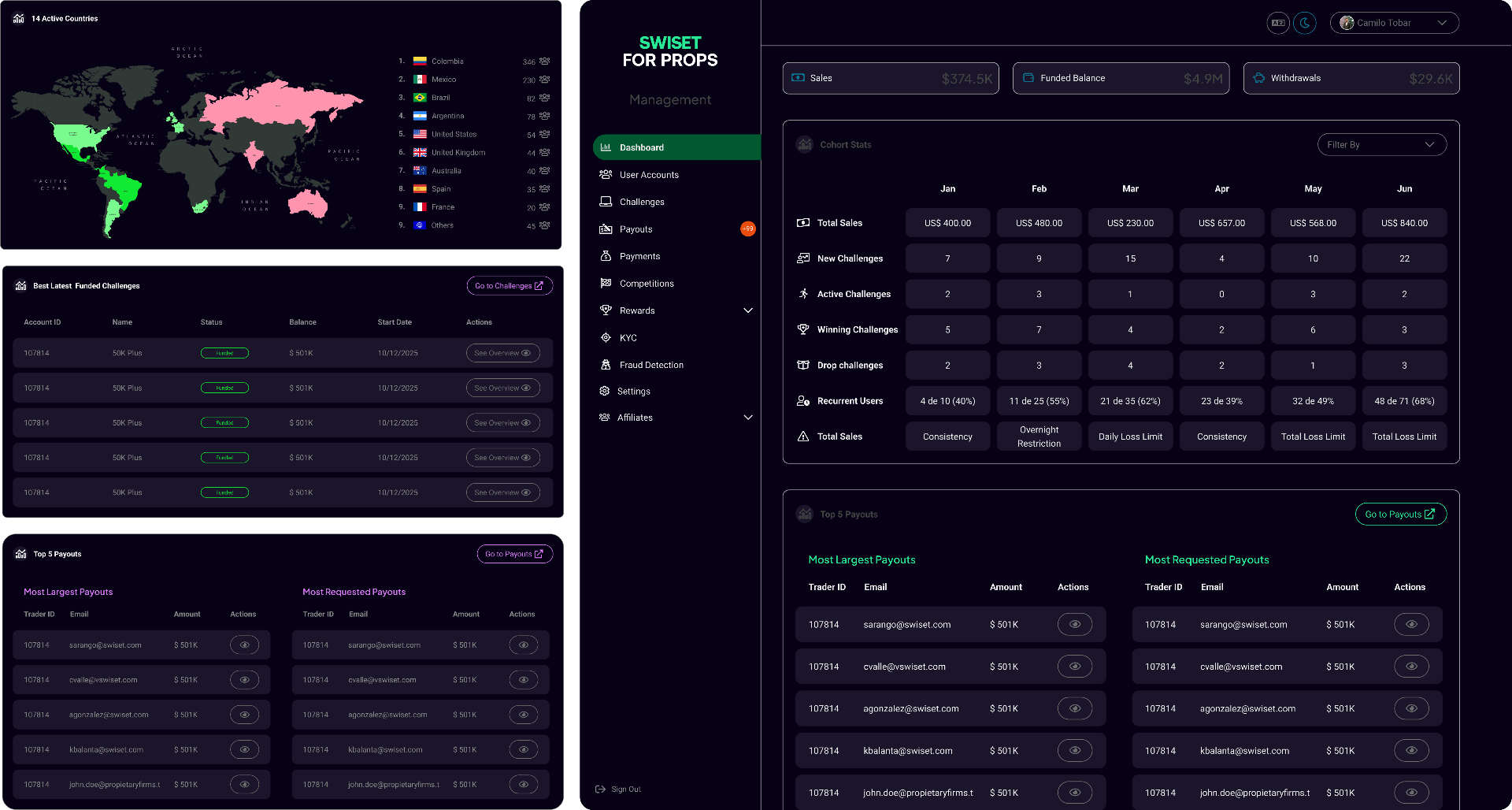Open the Camilo Tobar user dropdown
Image resolution: width=1512 pixels, height=810 pixels.
1394,23
